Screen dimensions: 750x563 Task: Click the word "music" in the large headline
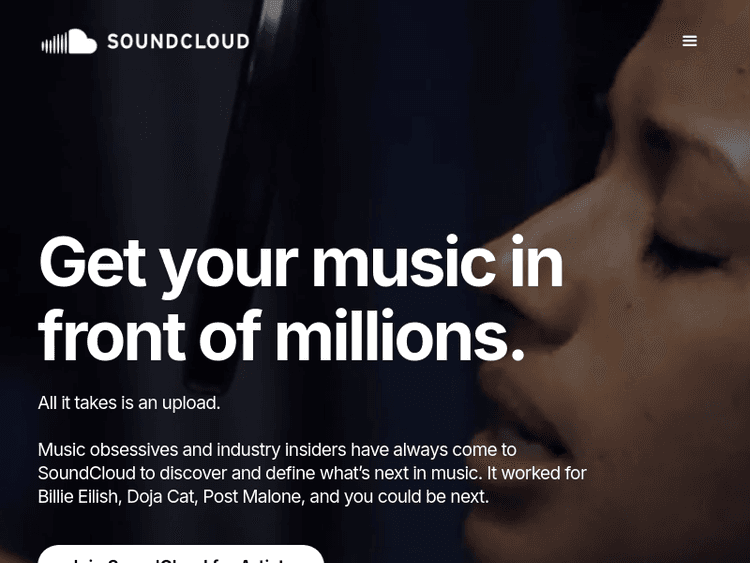point(404,262)
